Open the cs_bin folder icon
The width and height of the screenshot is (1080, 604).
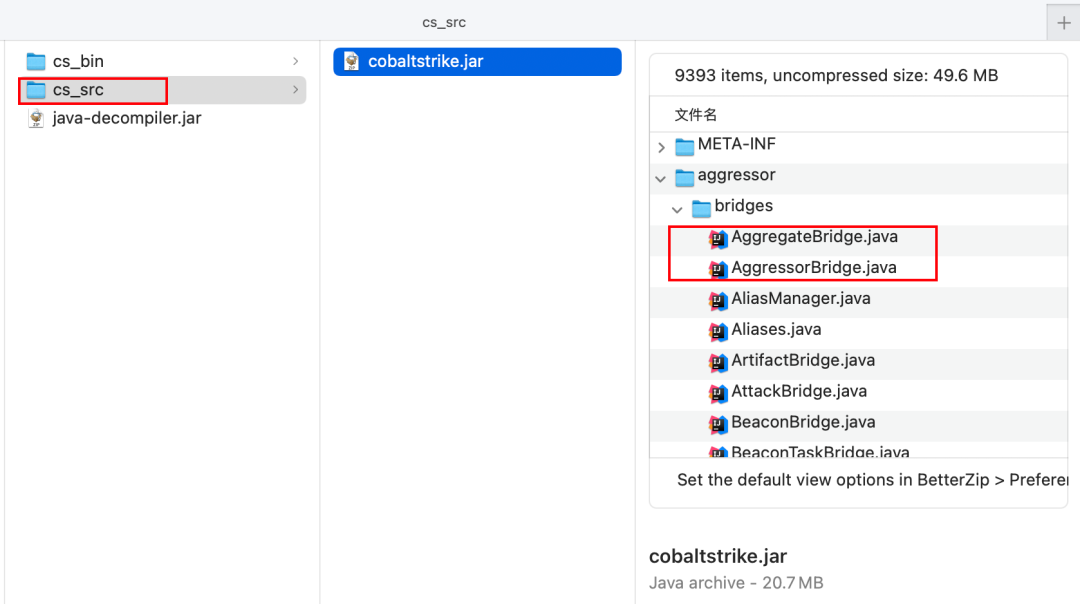click(x=36, y=61)
